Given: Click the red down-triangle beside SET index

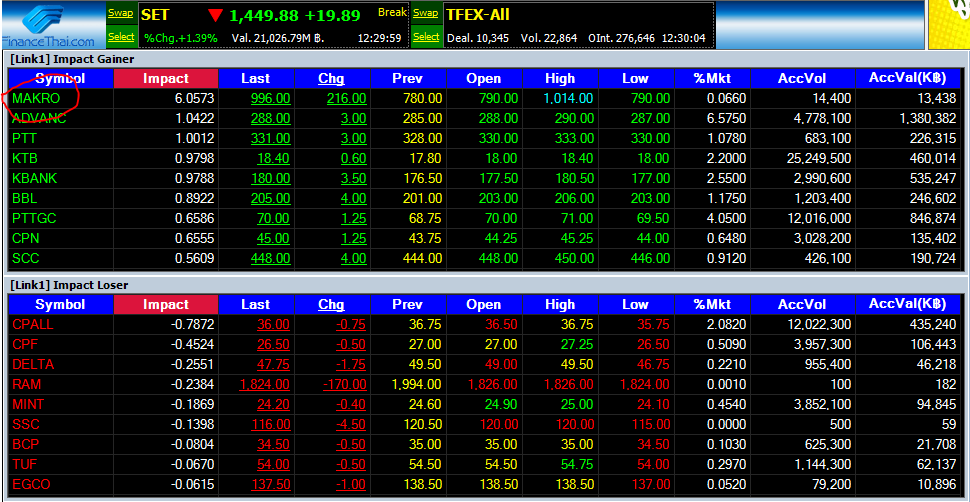Looking at the screenshot, I should (x=216, y=15).
